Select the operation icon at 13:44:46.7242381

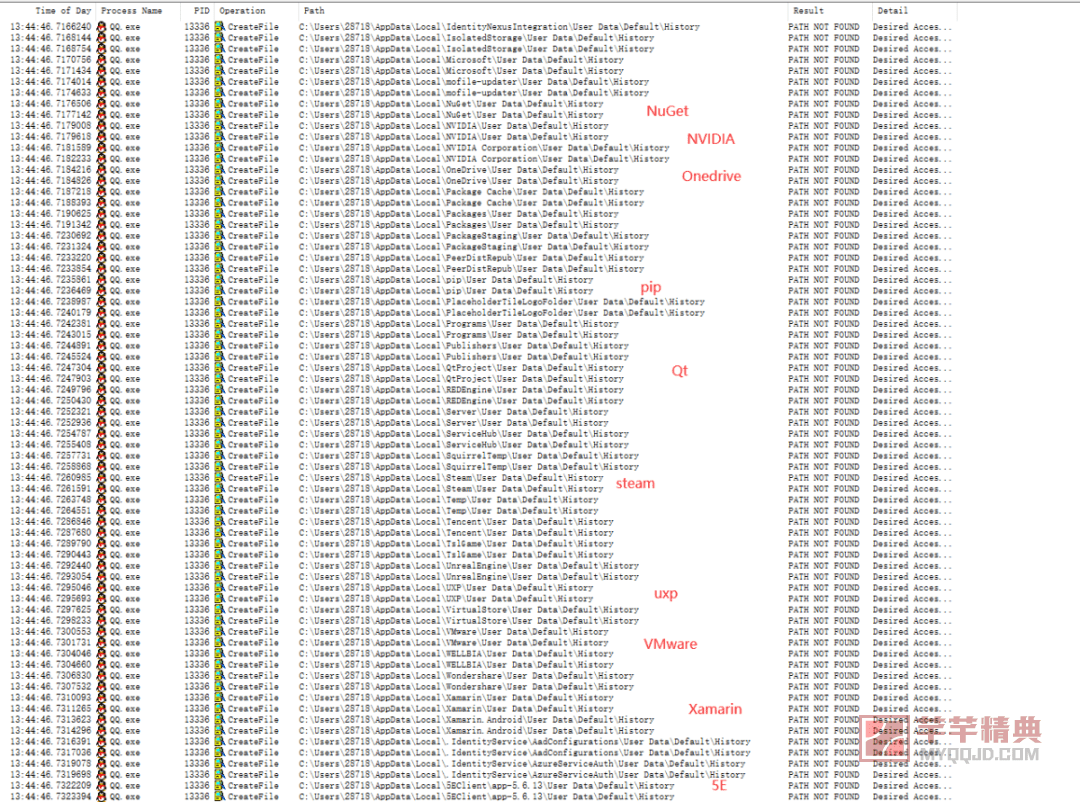click(220, 324)
